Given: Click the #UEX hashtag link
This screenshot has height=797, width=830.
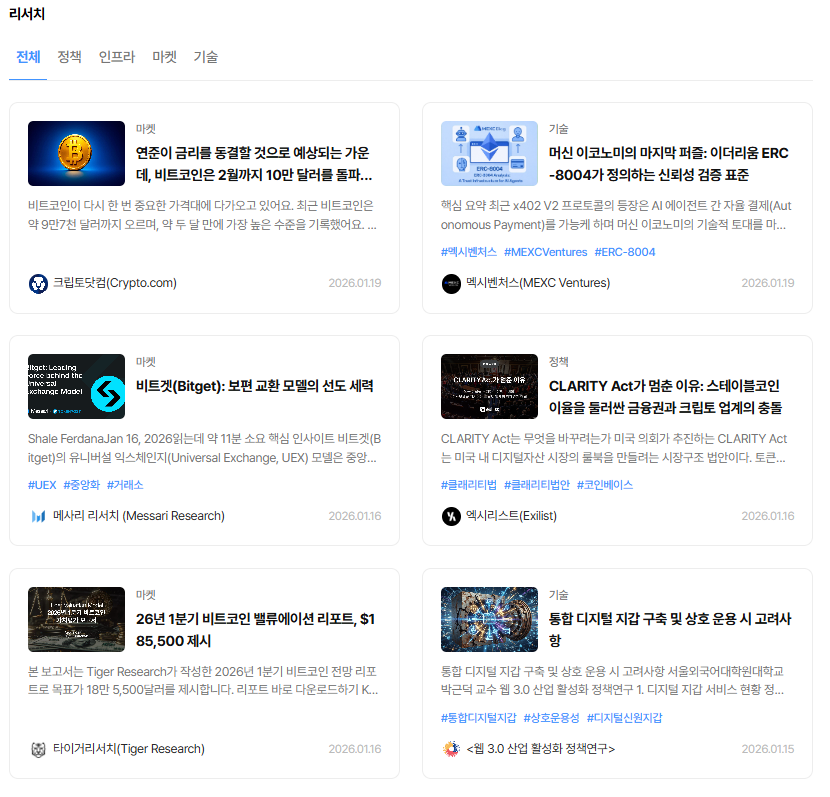Looking at the screenshot, I should pyautogui.click(x=42, y=485).
